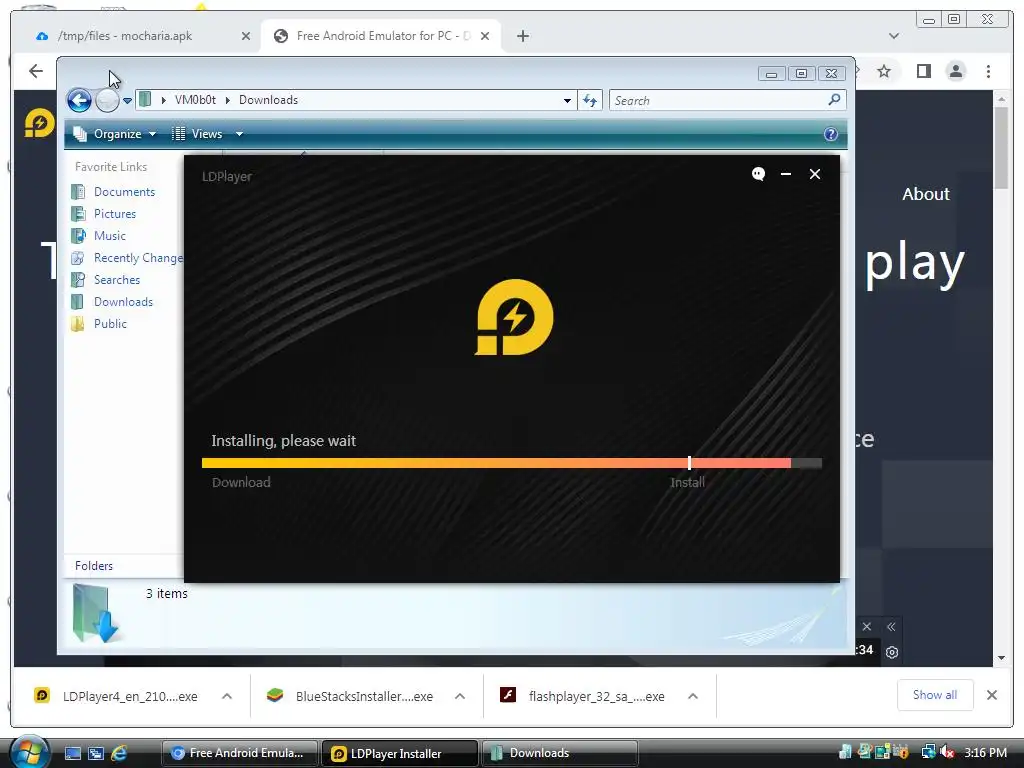Open the tab search chevron
The width and height of the screenshot is (1024, 768).
pyautogui.click(x=894, y=36)
